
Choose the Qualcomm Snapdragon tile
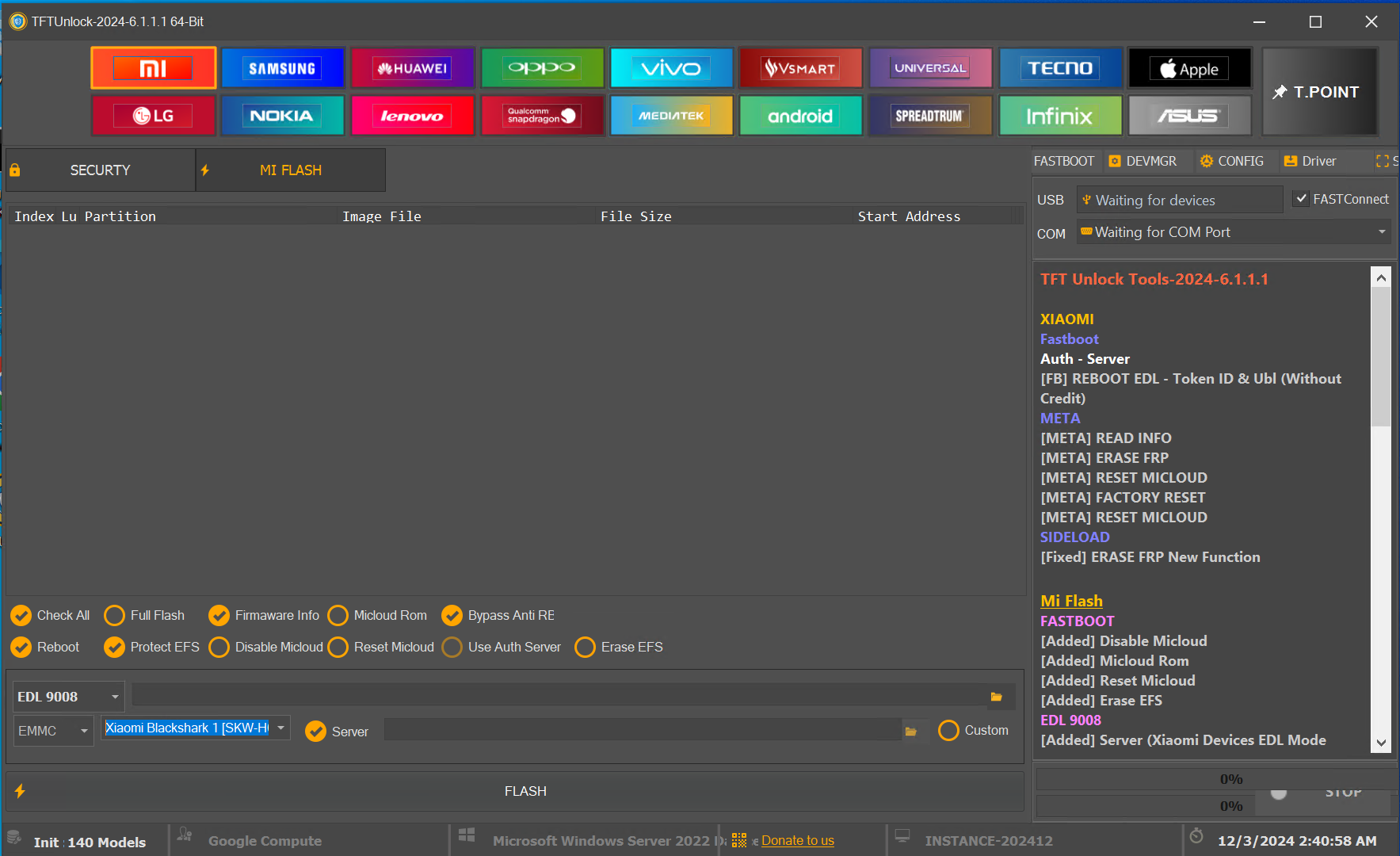tap(542, 116)
